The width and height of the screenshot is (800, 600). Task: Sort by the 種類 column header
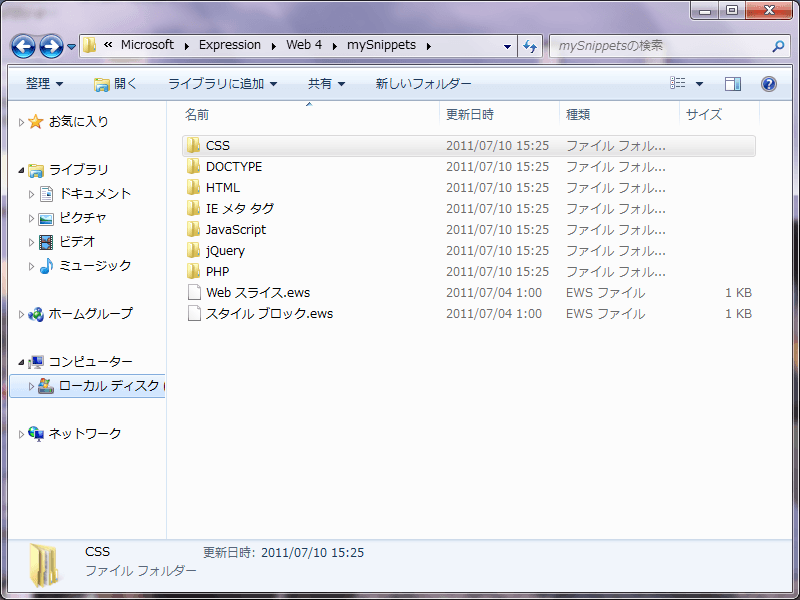[619, 114]
